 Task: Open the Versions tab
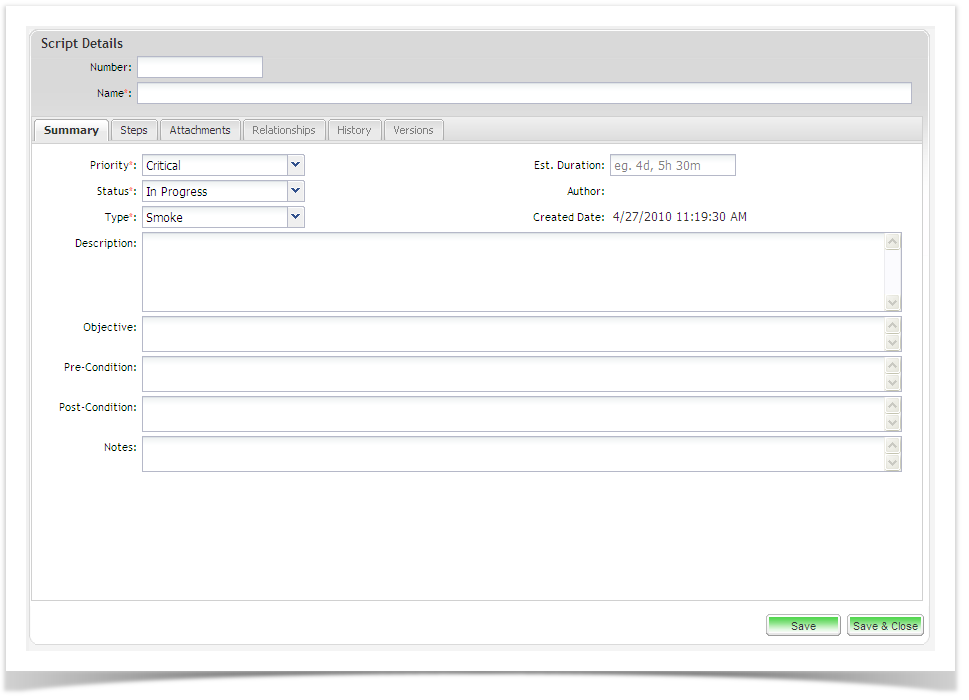[413, 130]
